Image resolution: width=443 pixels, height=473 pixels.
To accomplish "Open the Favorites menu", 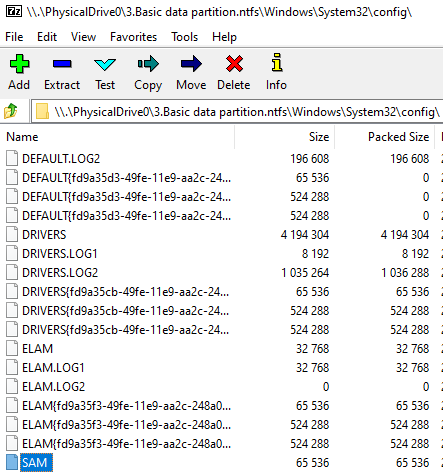I will [133, 37].
